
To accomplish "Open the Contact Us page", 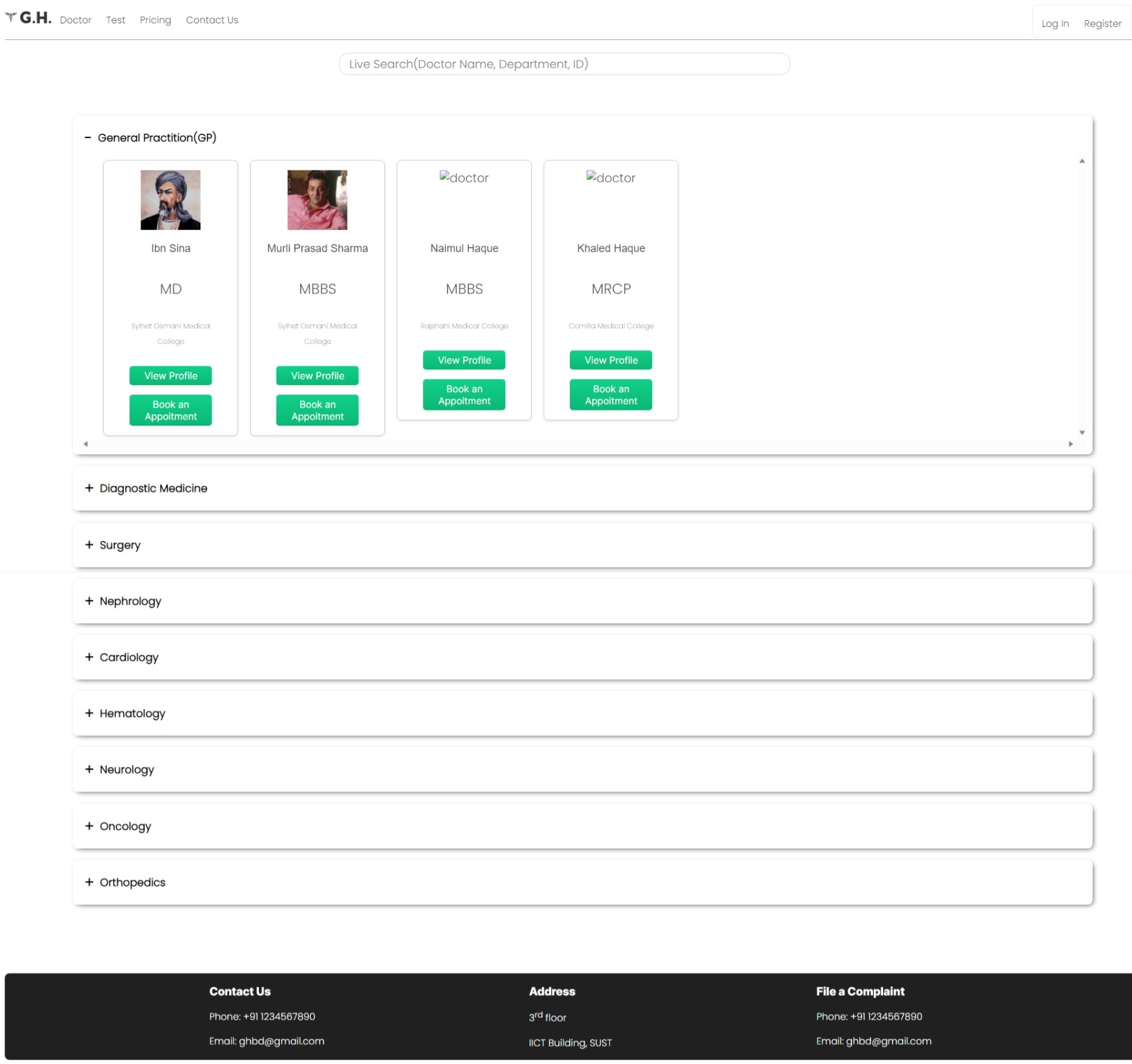I will click(211, 20).
